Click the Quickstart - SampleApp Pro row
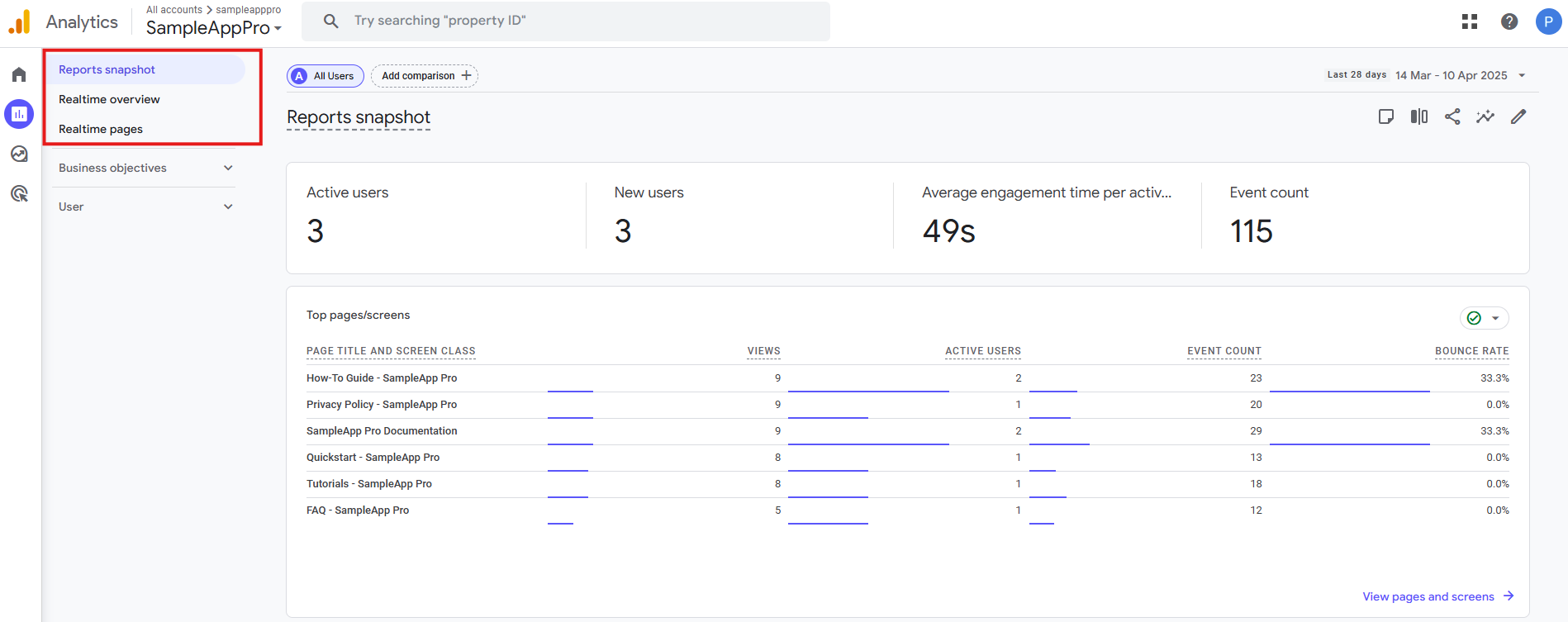This screenshot has height=622, width=1568. pyautogui.click(x=907, y=458)
